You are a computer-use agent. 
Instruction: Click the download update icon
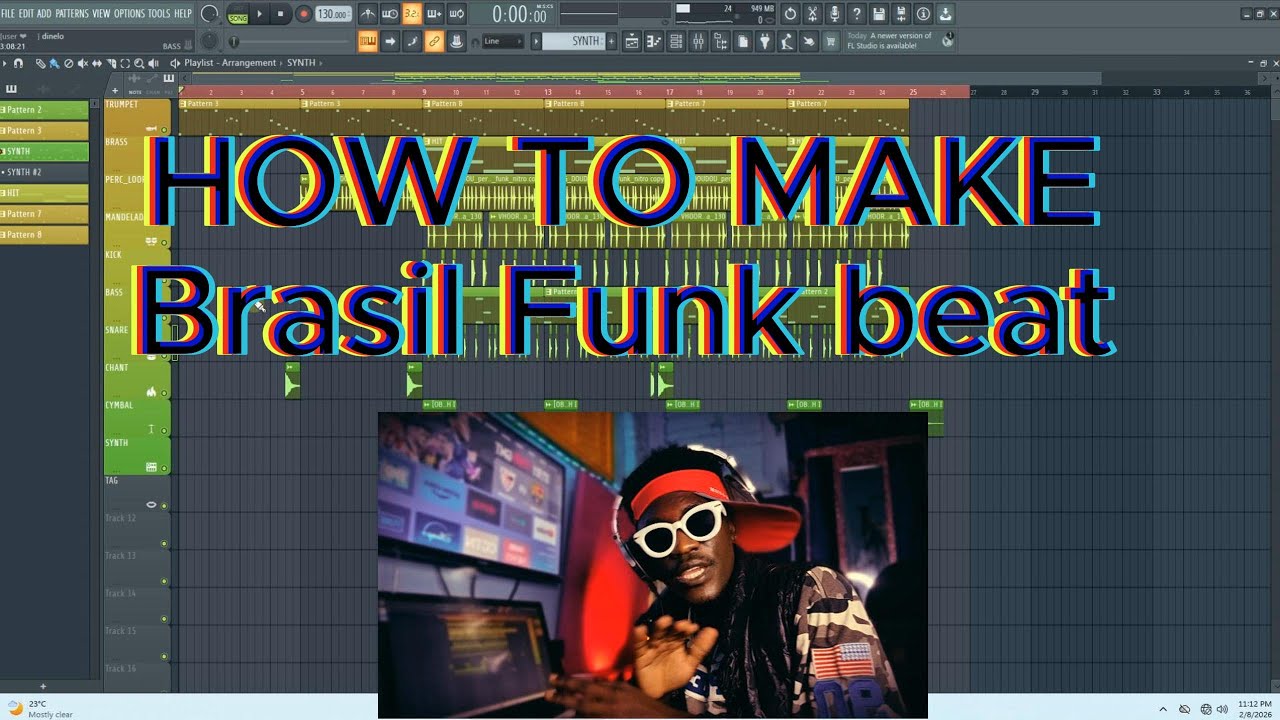pyautogui.click(x=945, y=14)
